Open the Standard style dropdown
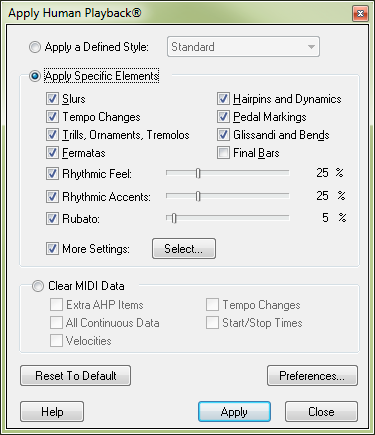 click(x=243, y=47)
